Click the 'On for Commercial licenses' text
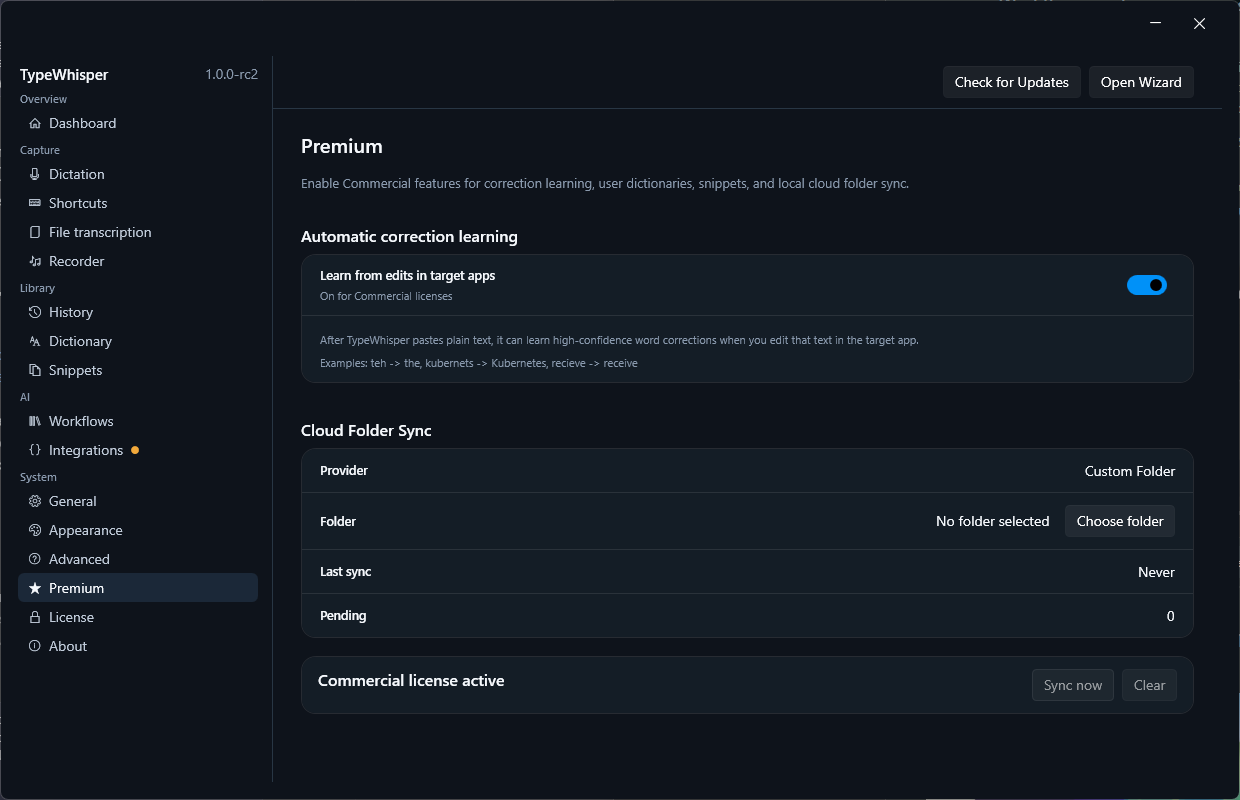This screenshot has height=800, width=1240. click(386, 296)
